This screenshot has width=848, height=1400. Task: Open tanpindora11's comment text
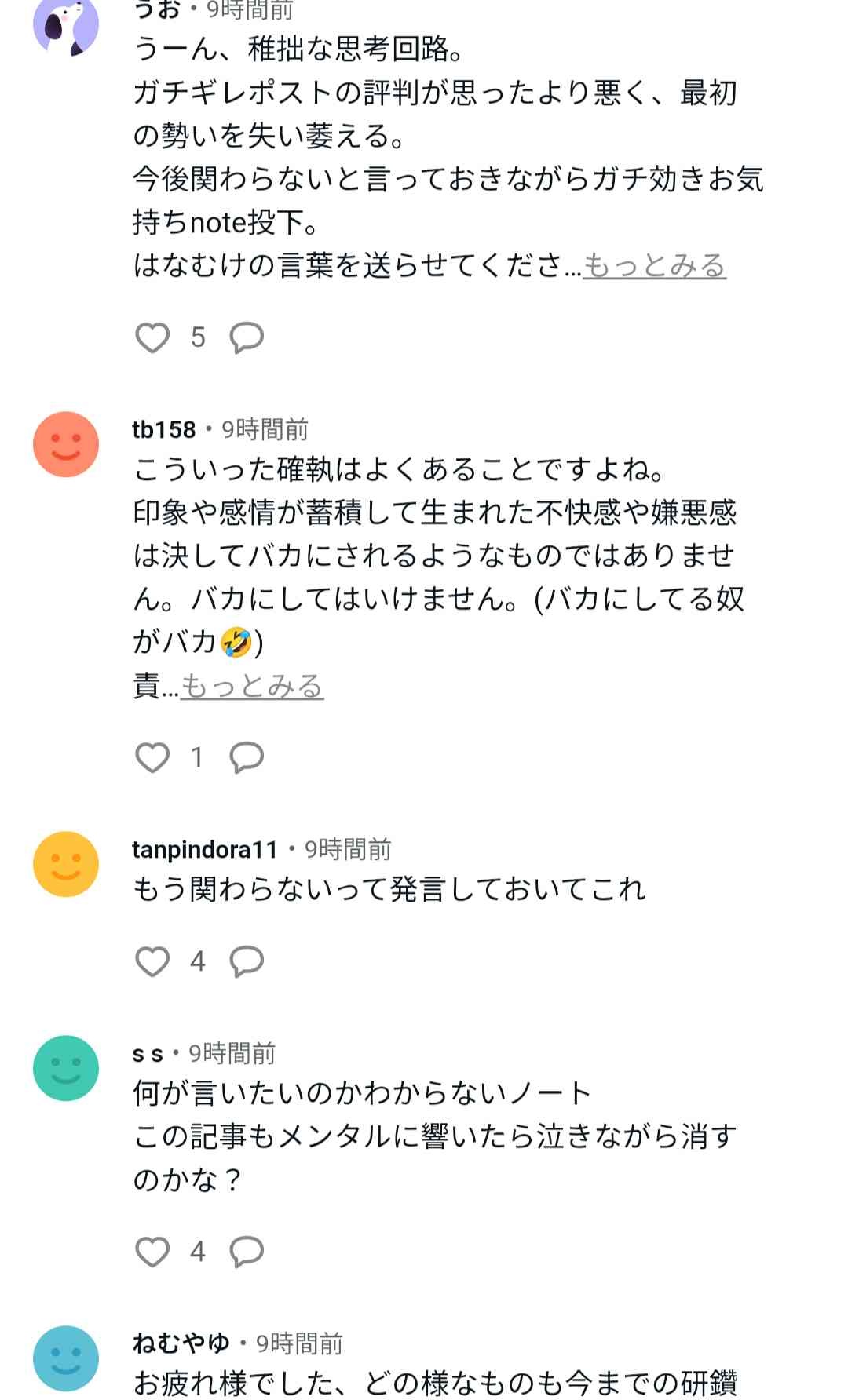coord(389,890)
